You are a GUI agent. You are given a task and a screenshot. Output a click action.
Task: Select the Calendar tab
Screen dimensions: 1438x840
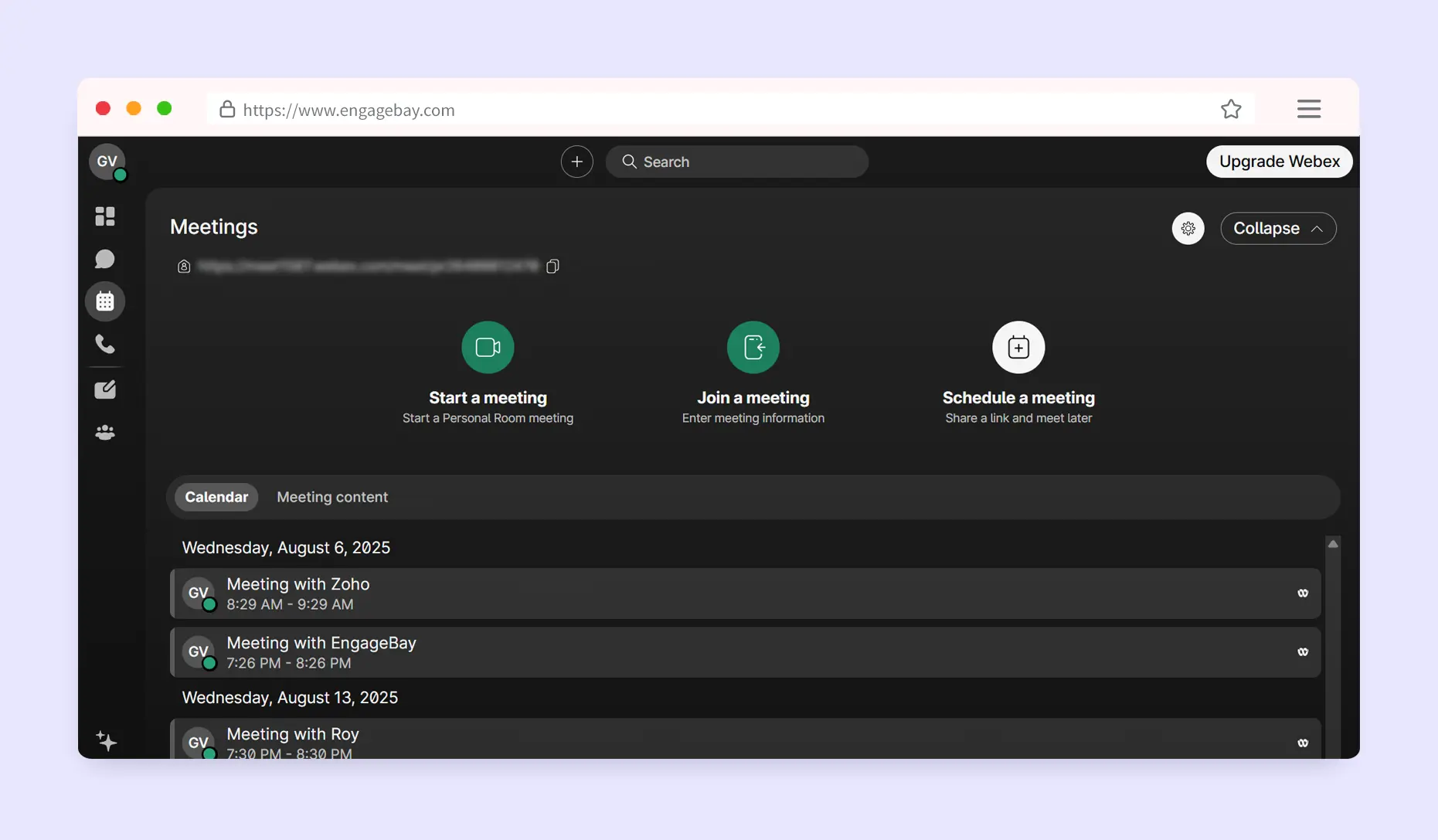point(216,497)
